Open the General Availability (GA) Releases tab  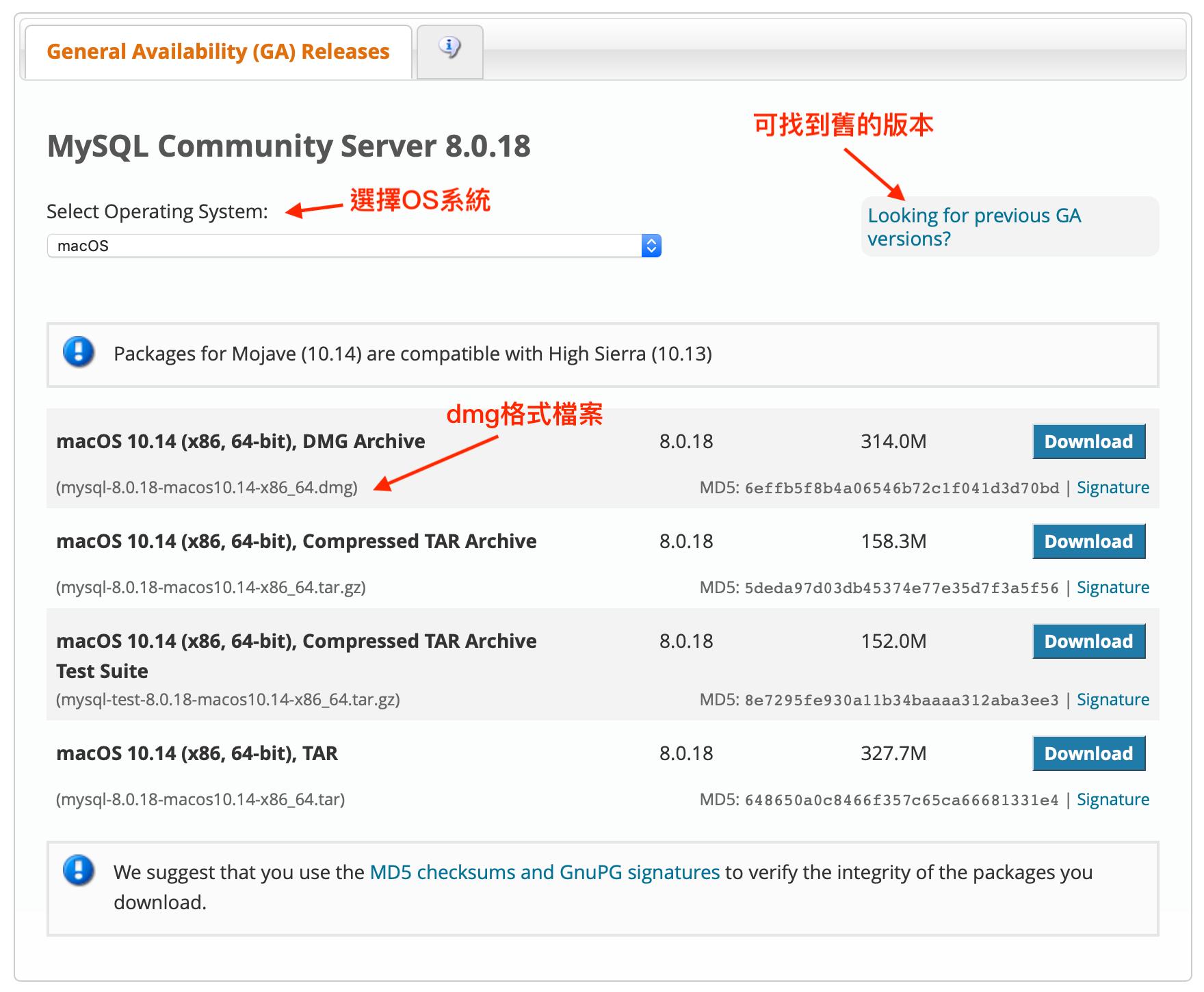(x=218, y=52)
